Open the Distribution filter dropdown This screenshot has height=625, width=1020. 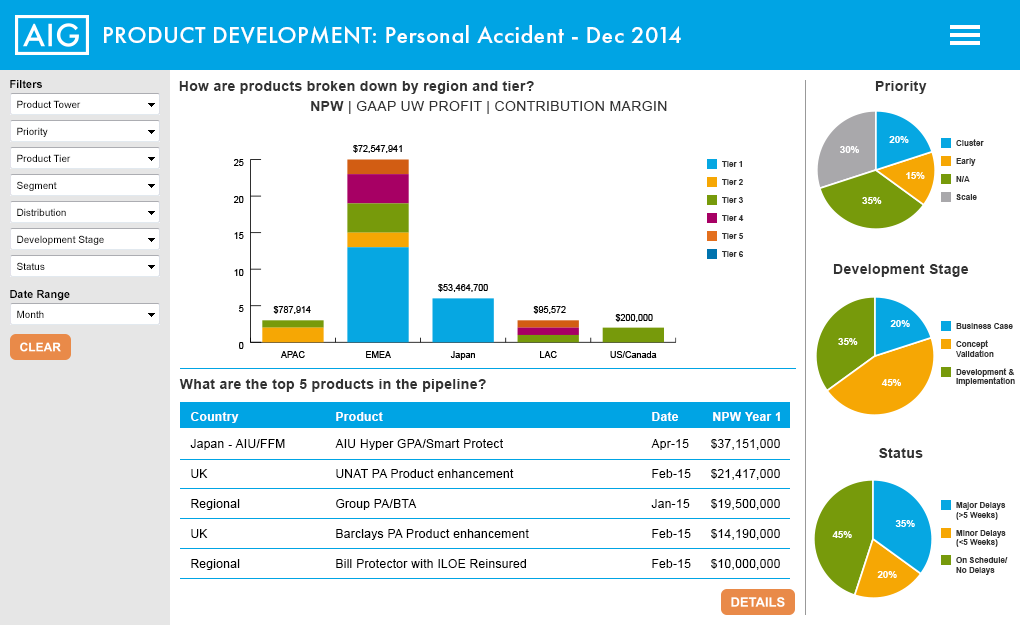pyautogui.click(x=85, y=213)
